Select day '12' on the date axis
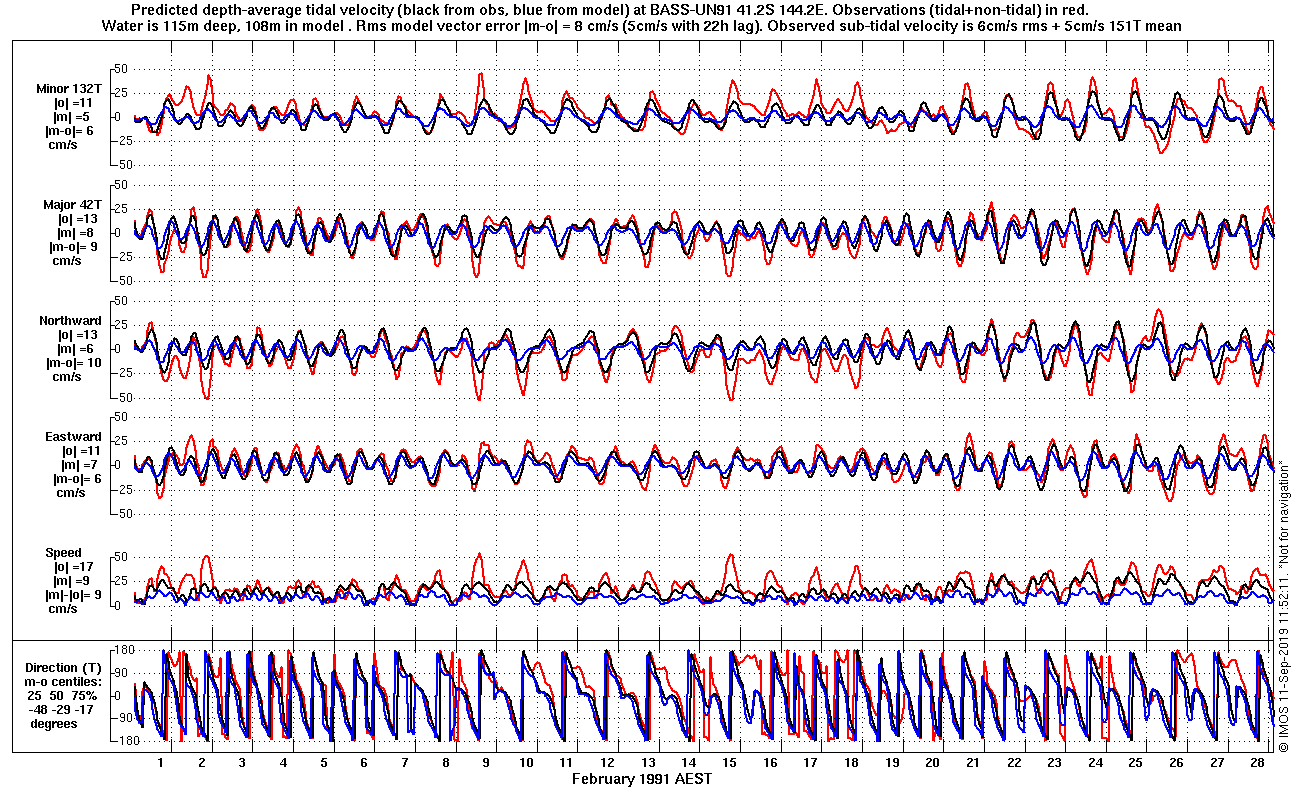Viewport: 1300px width, 800px height. click(607, 762)
